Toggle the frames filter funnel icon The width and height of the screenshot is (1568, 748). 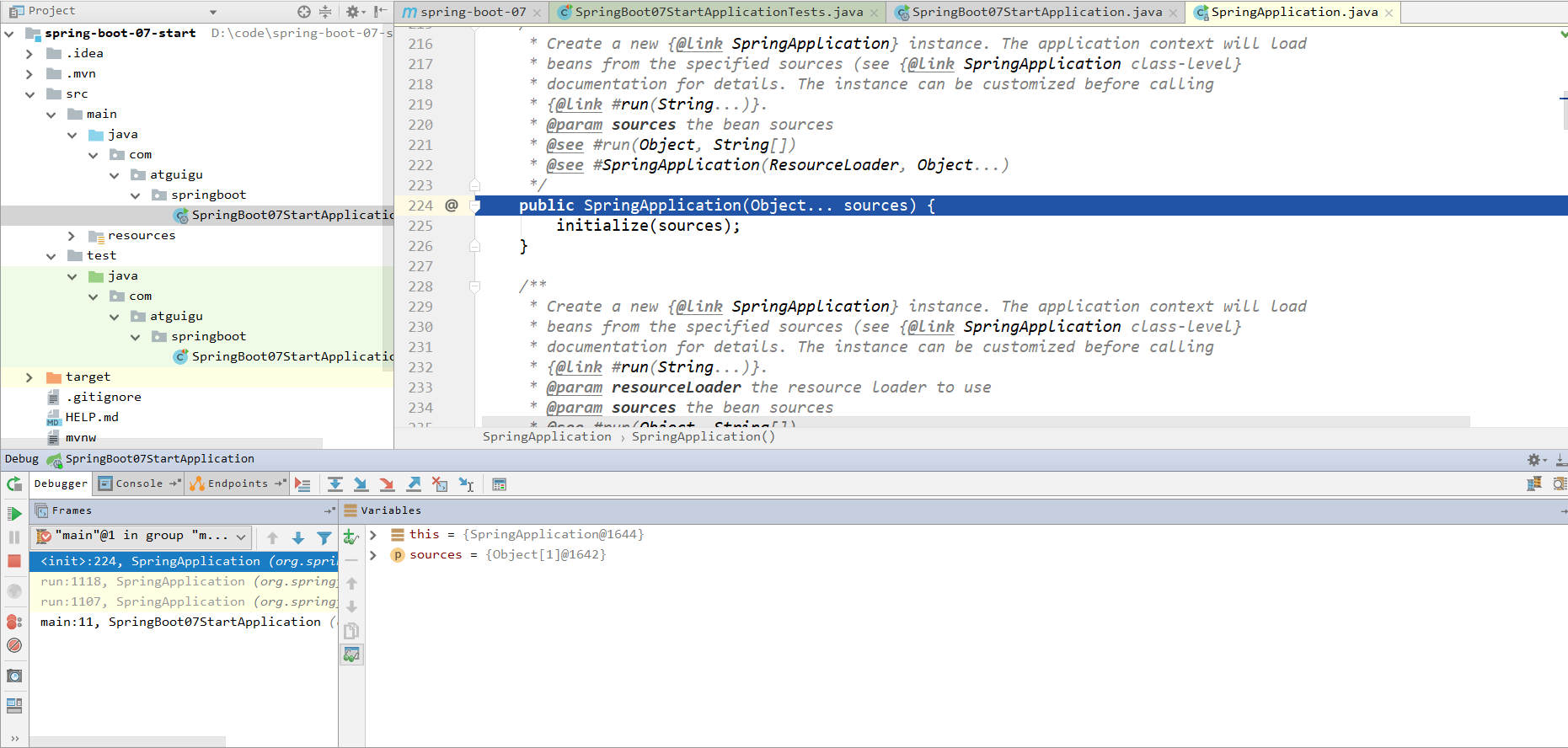click(x=324, y=537)
